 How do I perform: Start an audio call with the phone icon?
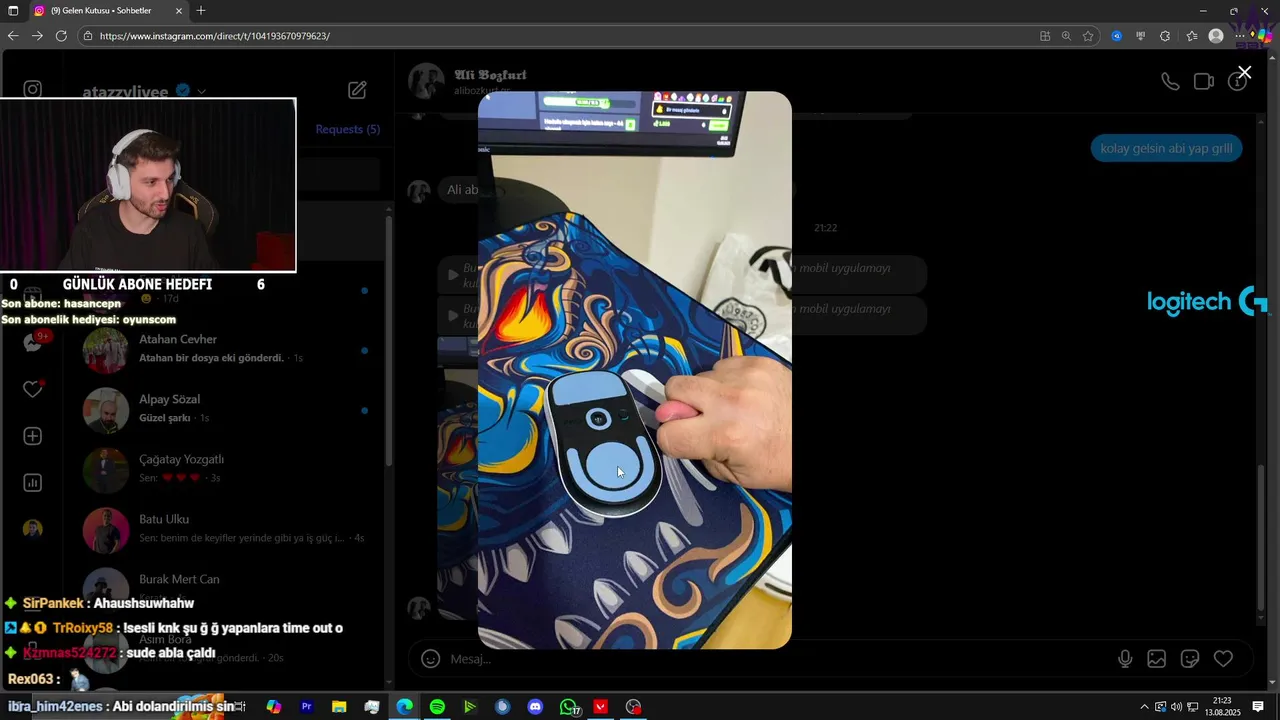click(1170, 82)
